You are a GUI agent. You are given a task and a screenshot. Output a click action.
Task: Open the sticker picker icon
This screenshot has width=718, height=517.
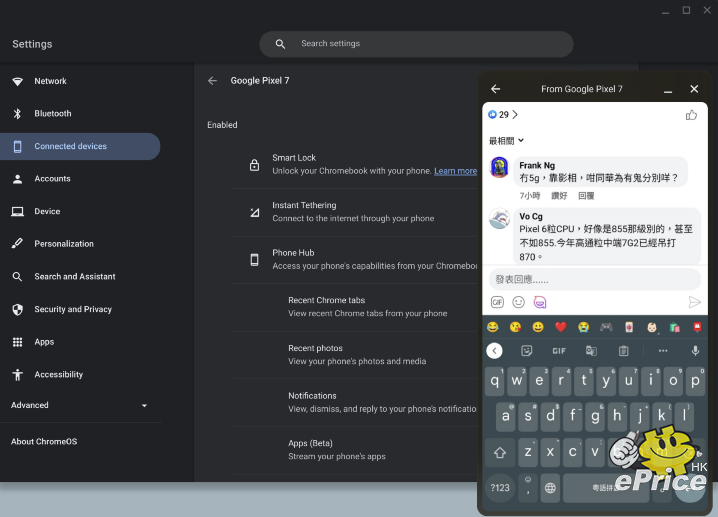[540, 302]
